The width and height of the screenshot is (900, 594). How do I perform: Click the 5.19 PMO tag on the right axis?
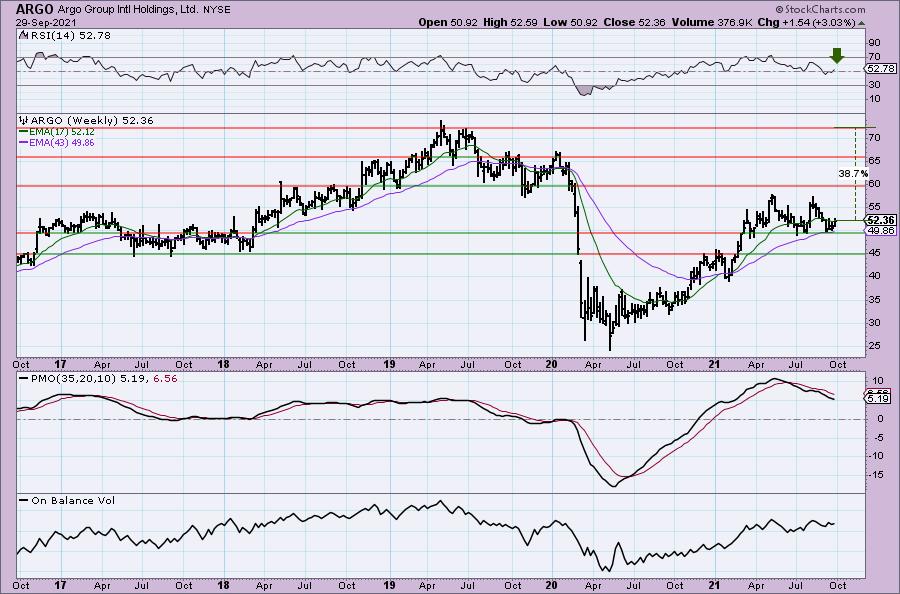pos(879,398)
